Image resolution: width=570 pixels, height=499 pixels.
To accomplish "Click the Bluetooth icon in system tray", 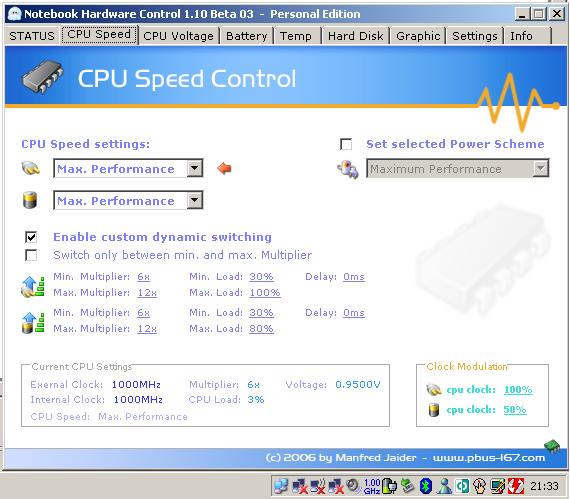I will (x=425, y=486).
